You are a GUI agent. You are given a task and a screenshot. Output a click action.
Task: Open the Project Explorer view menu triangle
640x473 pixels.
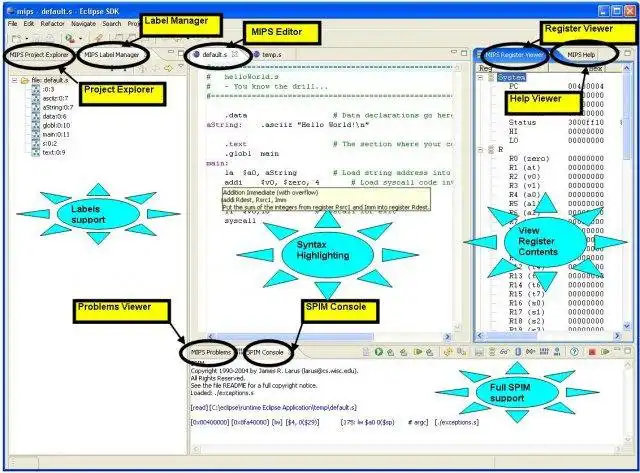tap(181, 66)
